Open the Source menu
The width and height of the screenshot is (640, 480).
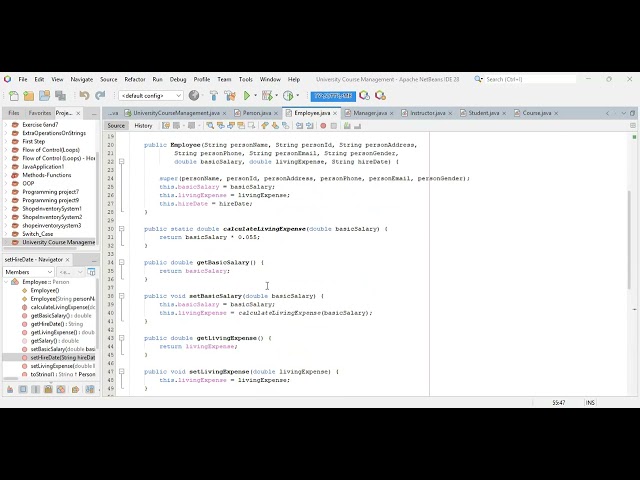click(109, 79)
